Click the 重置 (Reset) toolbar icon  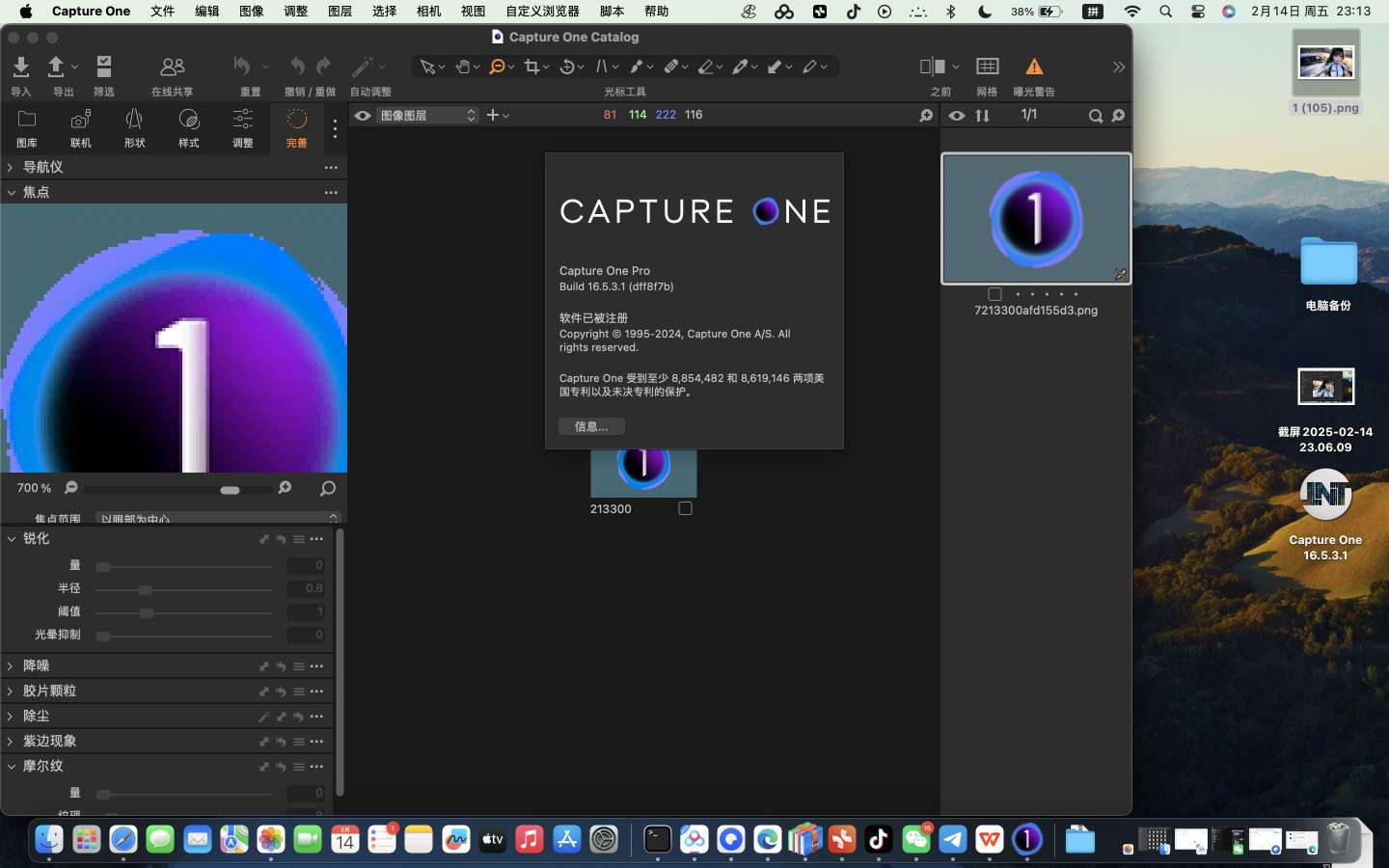click(242, 67)
